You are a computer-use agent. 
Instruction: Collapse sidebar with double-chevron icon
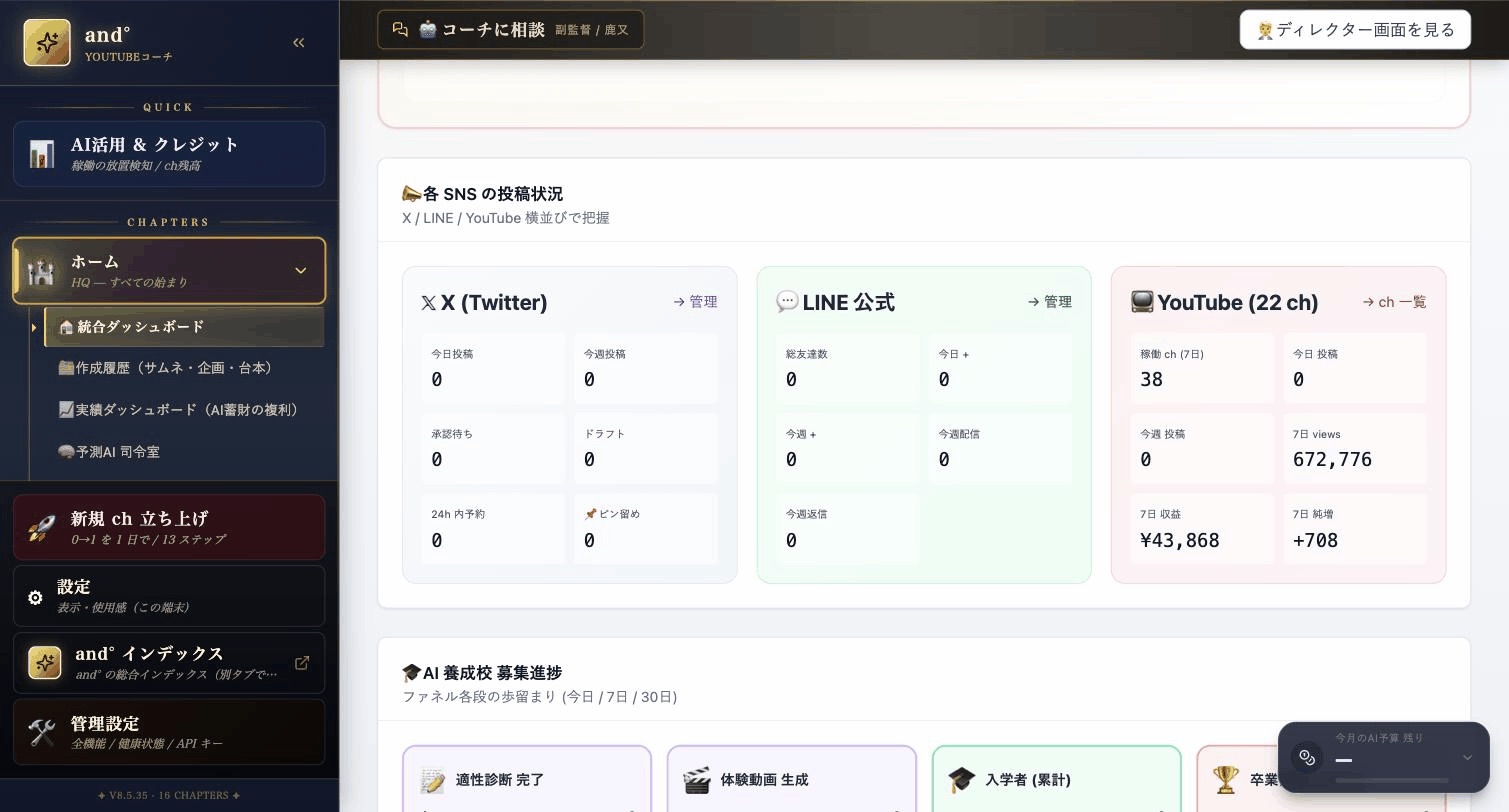[x=298, y=42]
